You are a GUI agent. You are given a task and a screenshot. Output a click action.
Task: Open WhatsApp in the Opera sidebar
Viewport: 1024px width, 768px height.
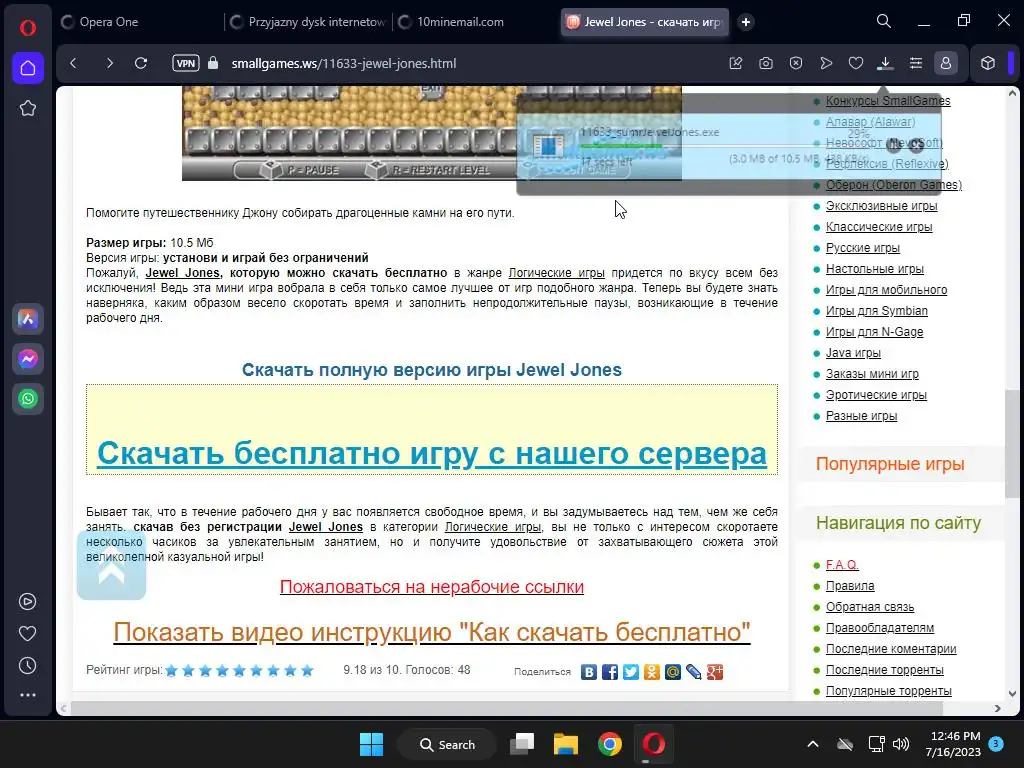27,399
